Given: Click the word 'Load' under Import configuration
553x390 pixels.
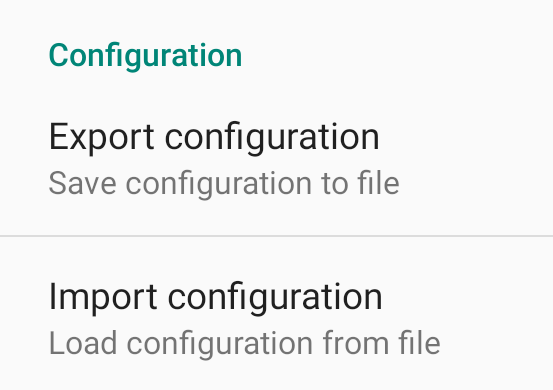Looking at the screenshot, I should pyautogui.click(x=83, y=343).
